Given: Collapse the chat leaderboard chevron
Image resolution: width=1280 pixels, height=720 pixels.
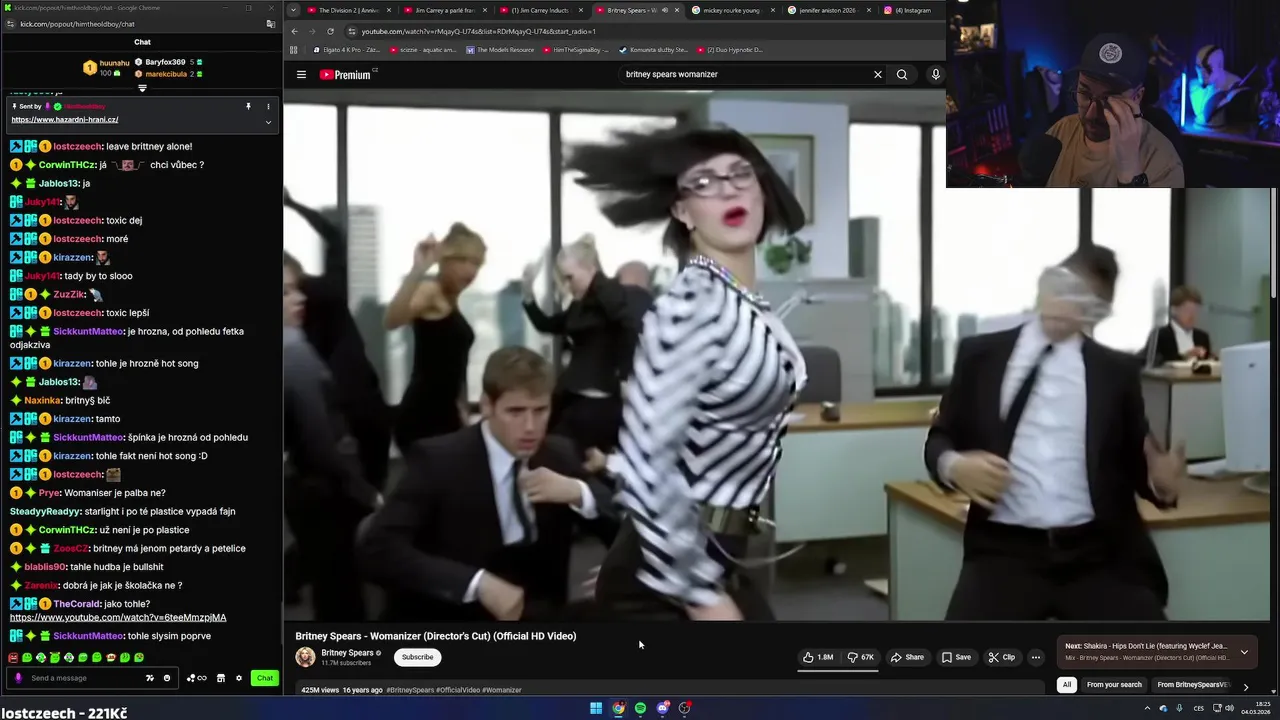Looking at the screenshot, I should [x=142, y=88].
